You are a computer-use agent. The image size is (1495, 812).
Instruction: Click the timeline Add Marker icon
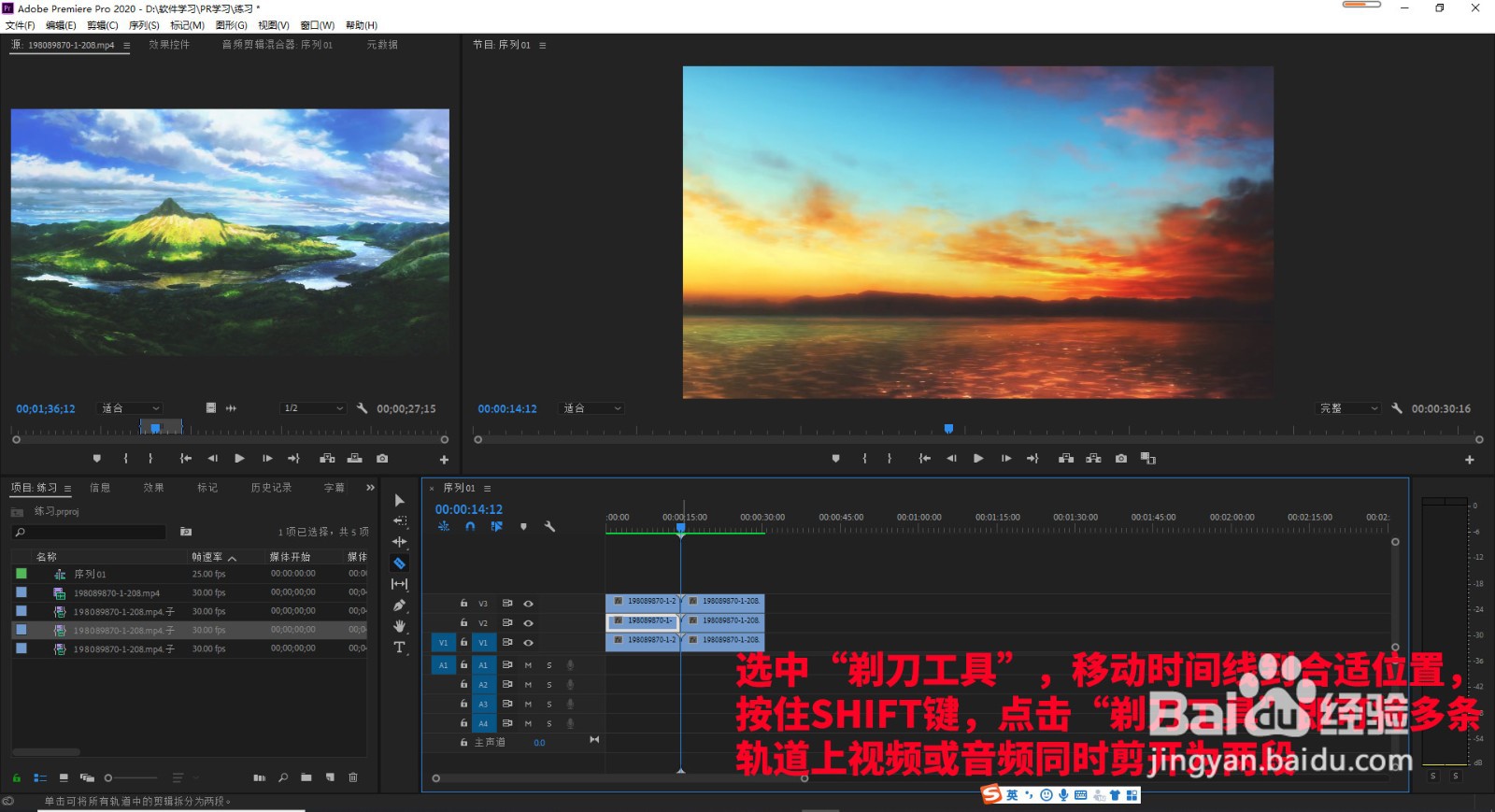click(523, 527)
